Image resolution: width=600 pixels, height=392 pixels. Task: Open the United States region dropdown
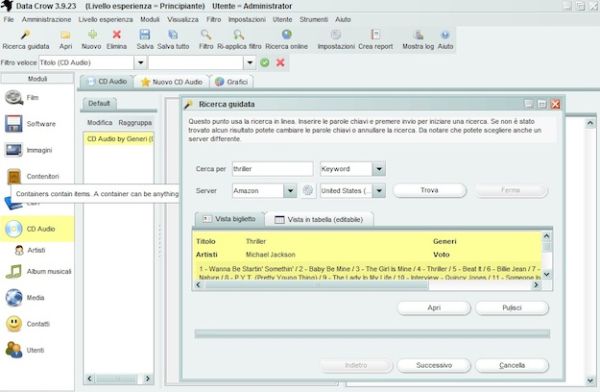click(x=379, y=190)
